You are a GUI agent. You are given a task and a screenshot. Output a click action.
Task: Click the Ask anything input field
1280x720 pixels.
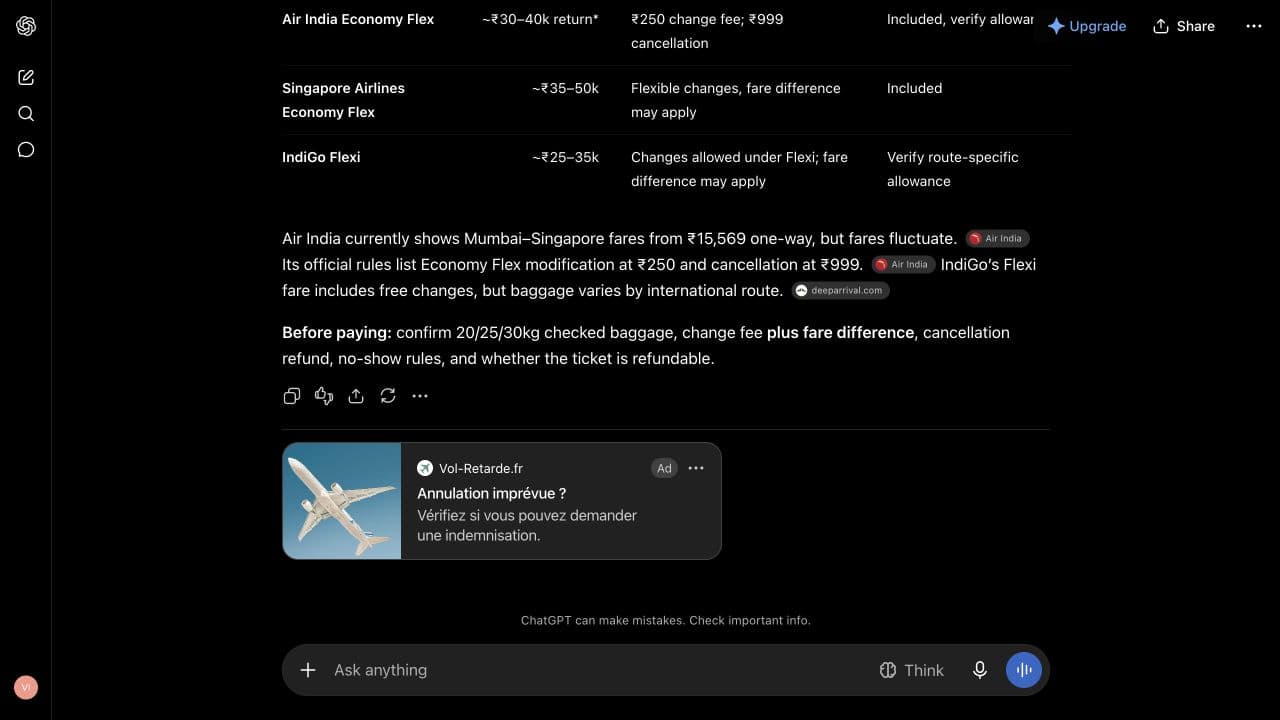(600, 670)
